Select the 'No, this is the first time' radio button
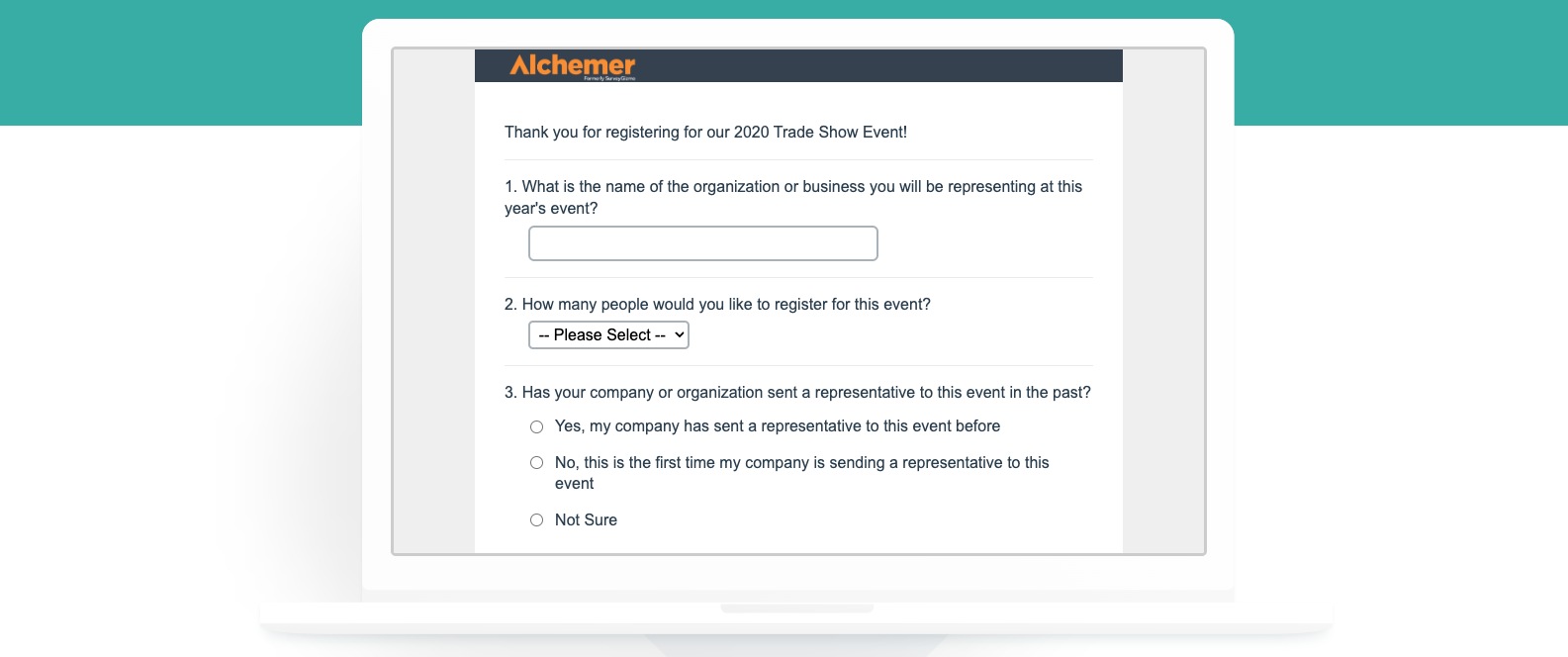The width and height of the screenshot is (1568, 657). [536, 462]
